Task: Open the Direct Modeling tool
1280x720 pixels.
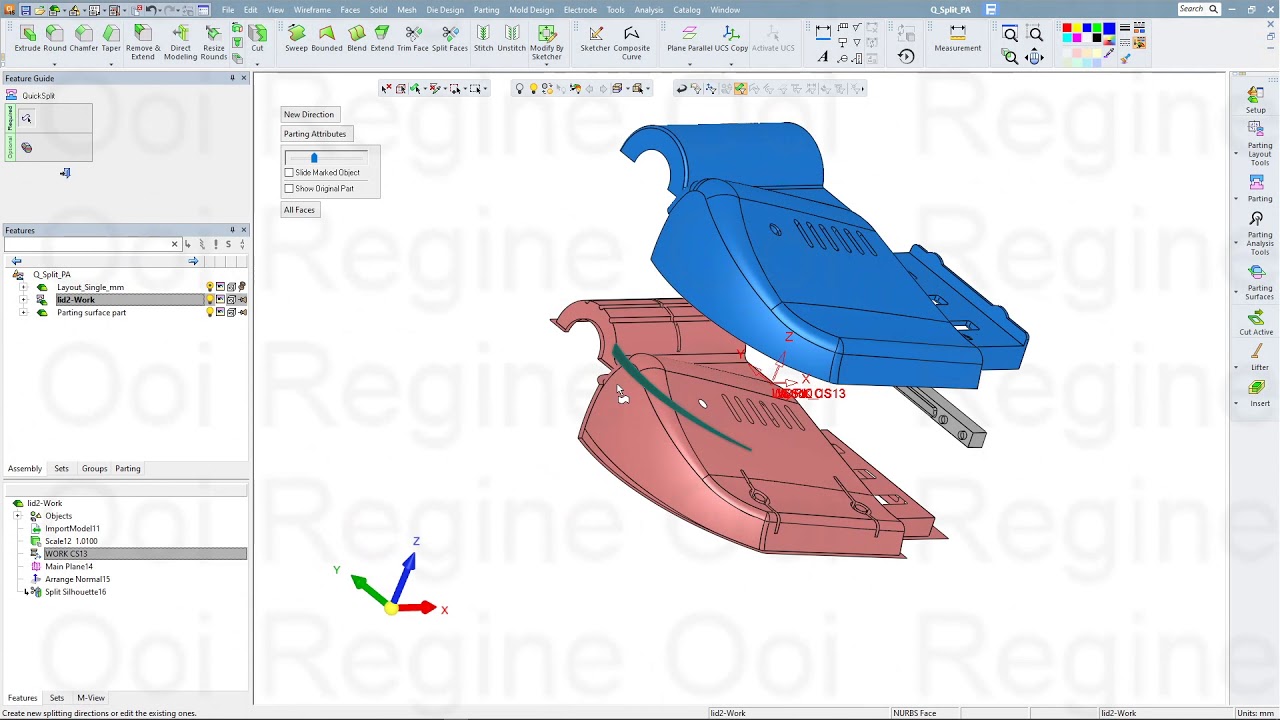Action: 180,43
